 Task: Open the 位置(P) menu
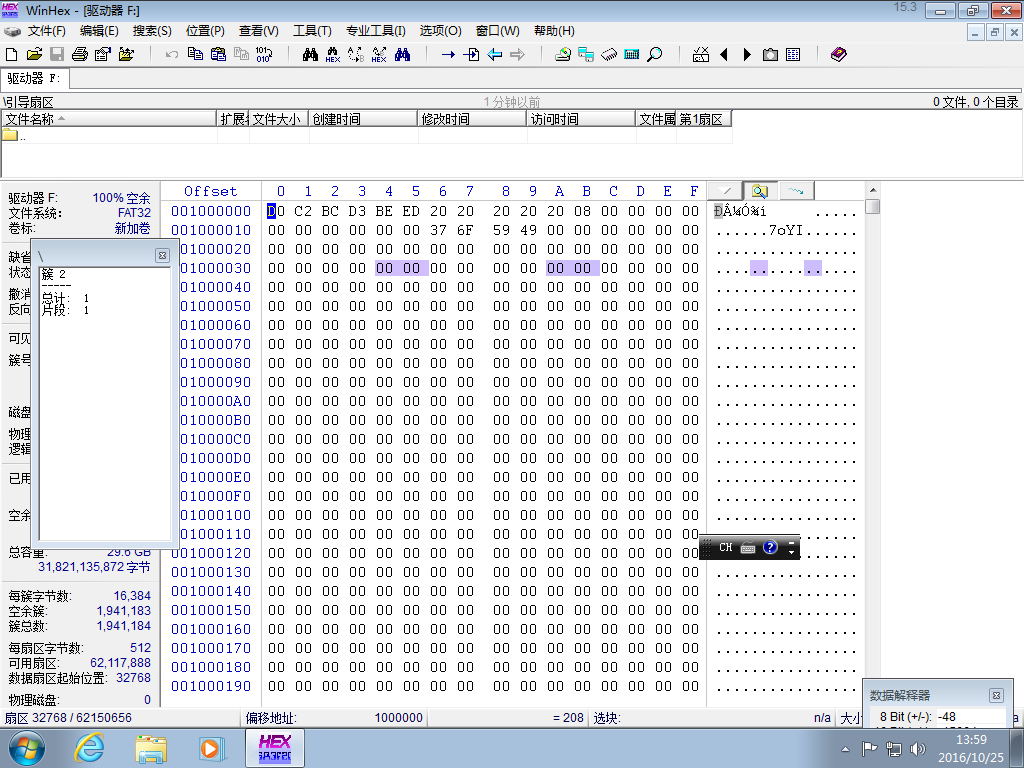205,31
